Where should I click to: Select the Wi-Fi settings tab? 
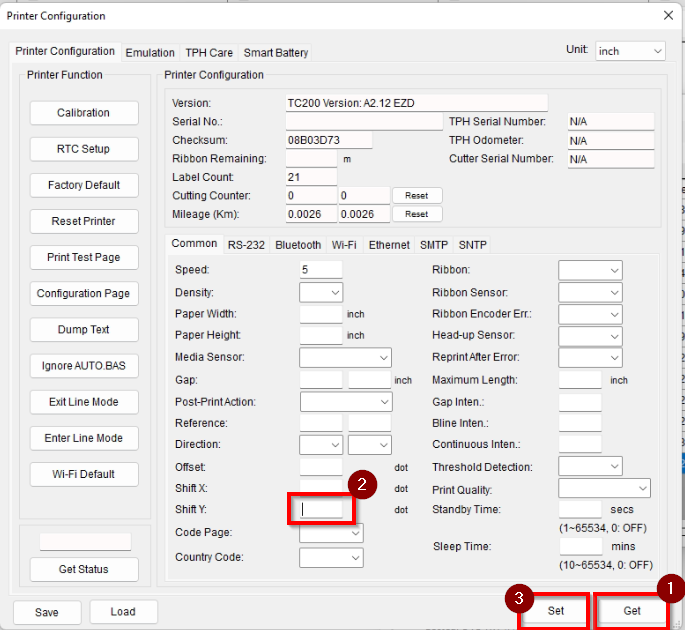(x=344, y=244)
